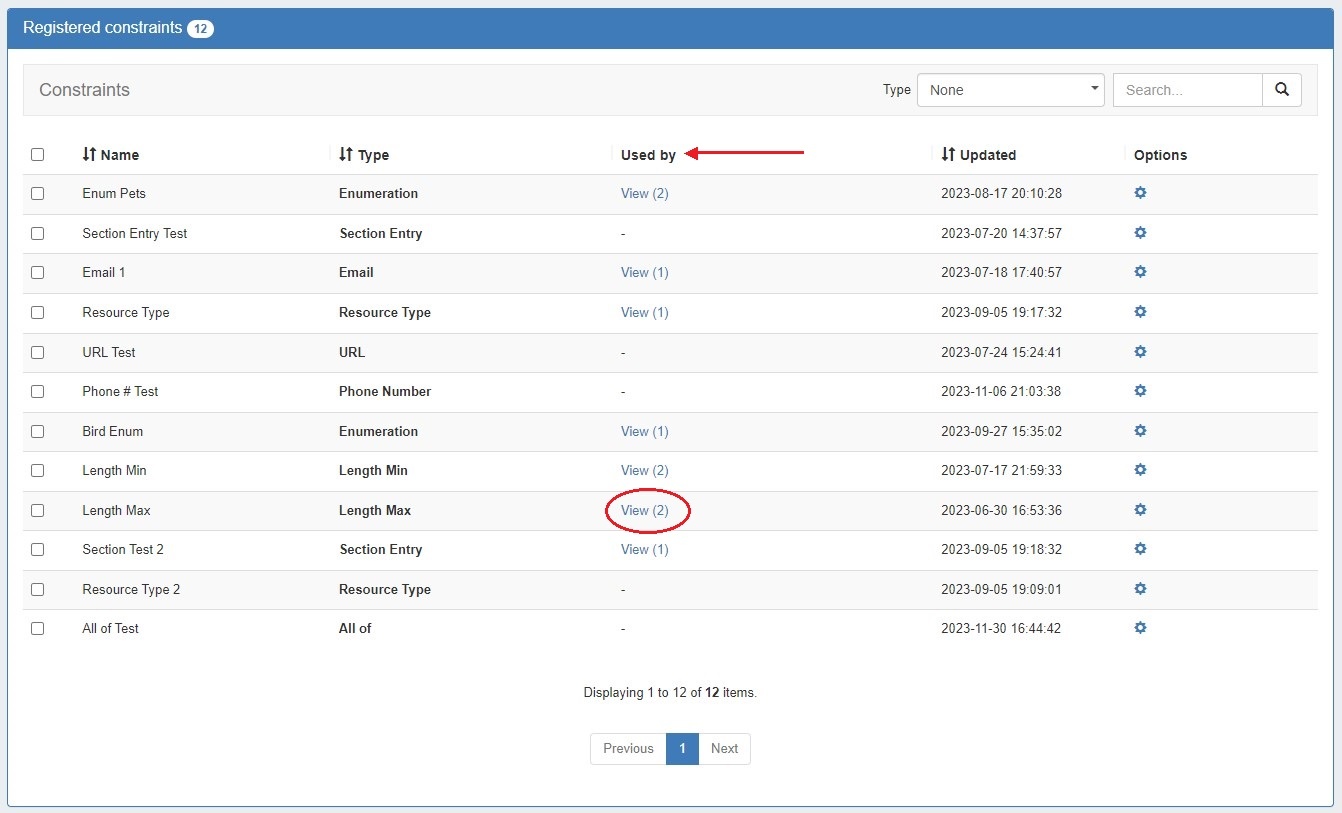This screenshot has height=813, width=1342.
Task: Click the Previous pagination button
Action: click(628, 748)
